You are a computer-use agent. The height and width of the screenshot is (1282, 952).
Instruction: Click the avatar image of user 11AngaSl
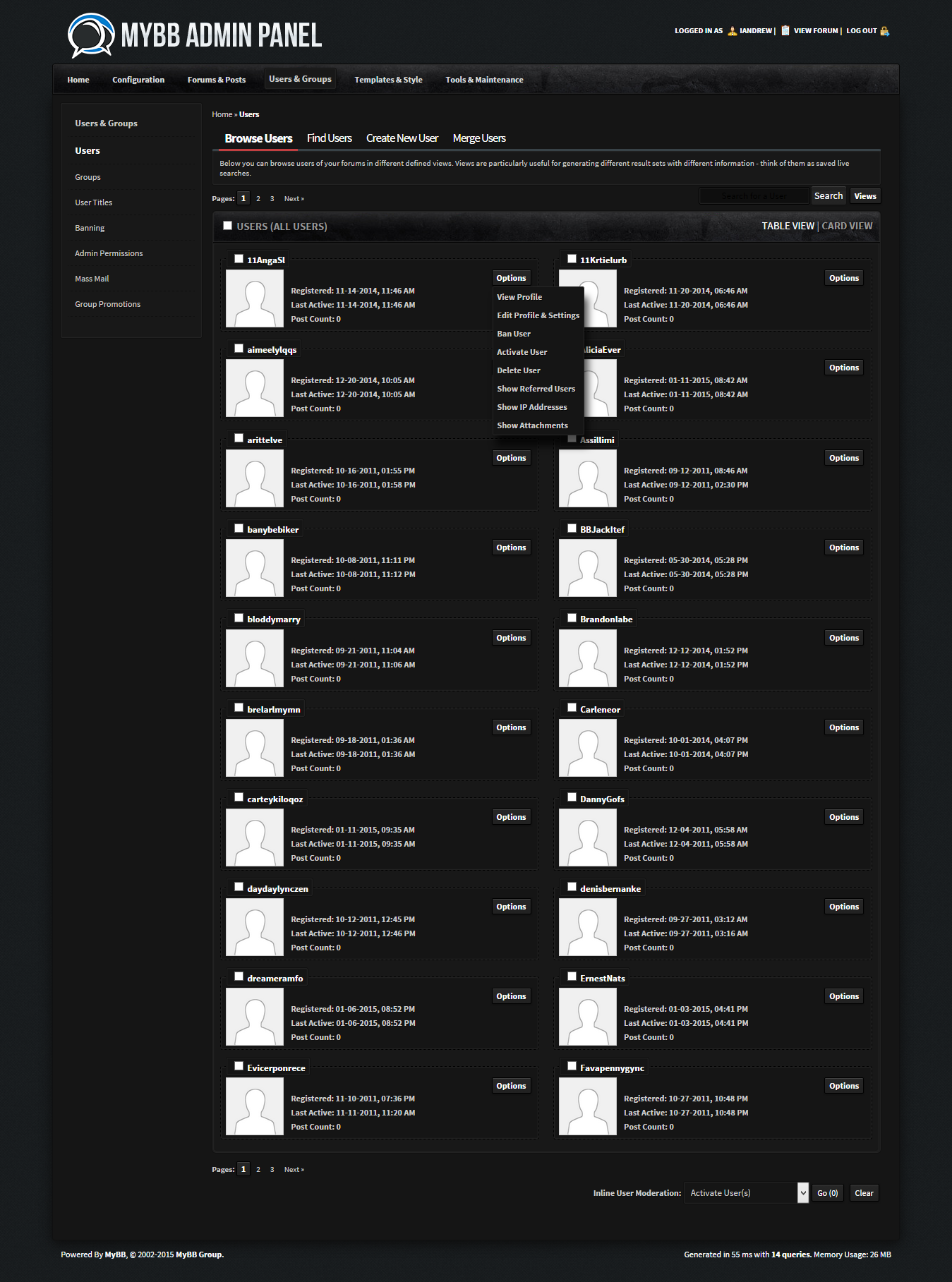pyautogui.click(x=254, y=298)
